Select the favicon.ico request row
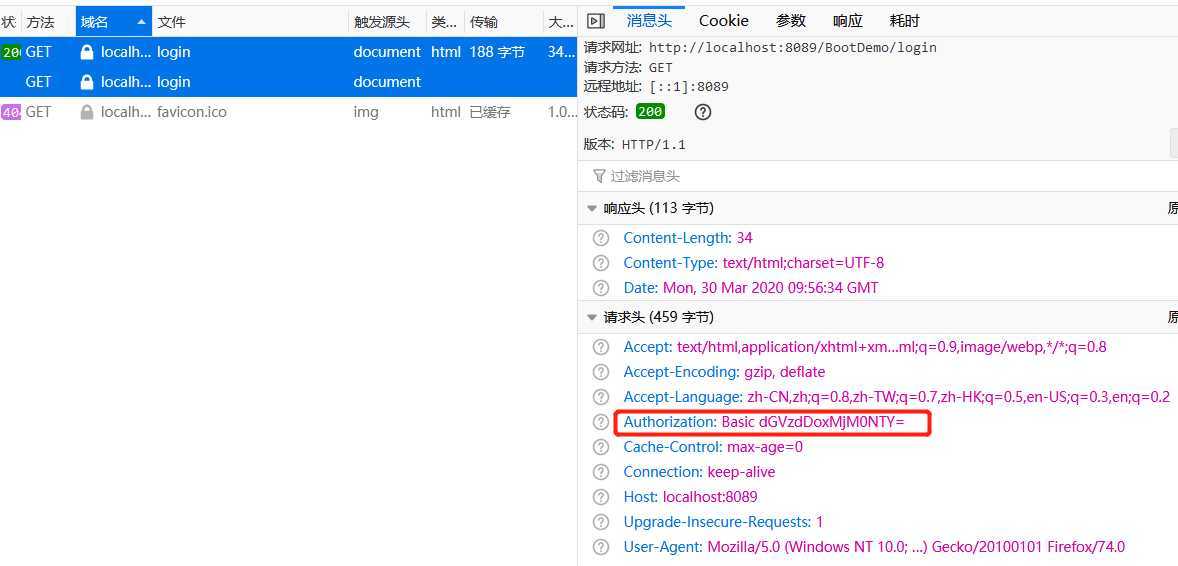 pyautogui.click(x=288, y=112)
